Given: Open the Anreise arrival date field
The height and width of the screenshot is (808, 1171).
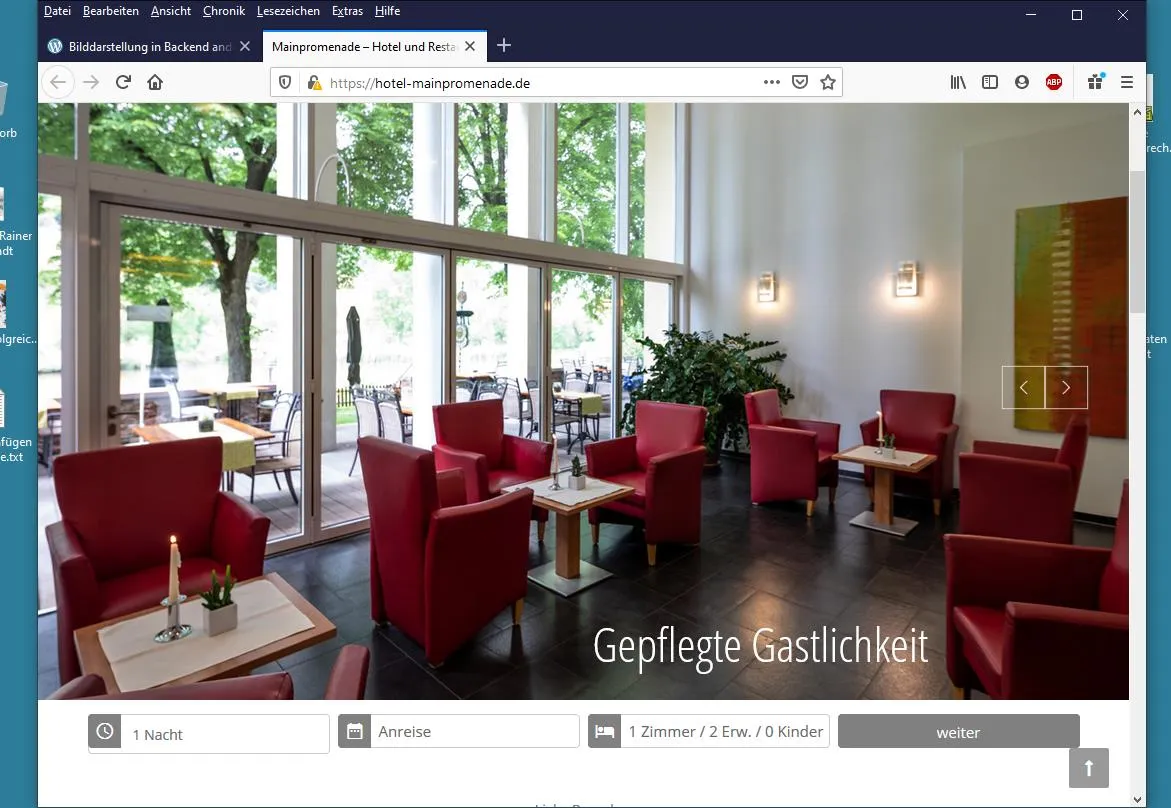Looking at the screenshot, I should click(475, 732).
